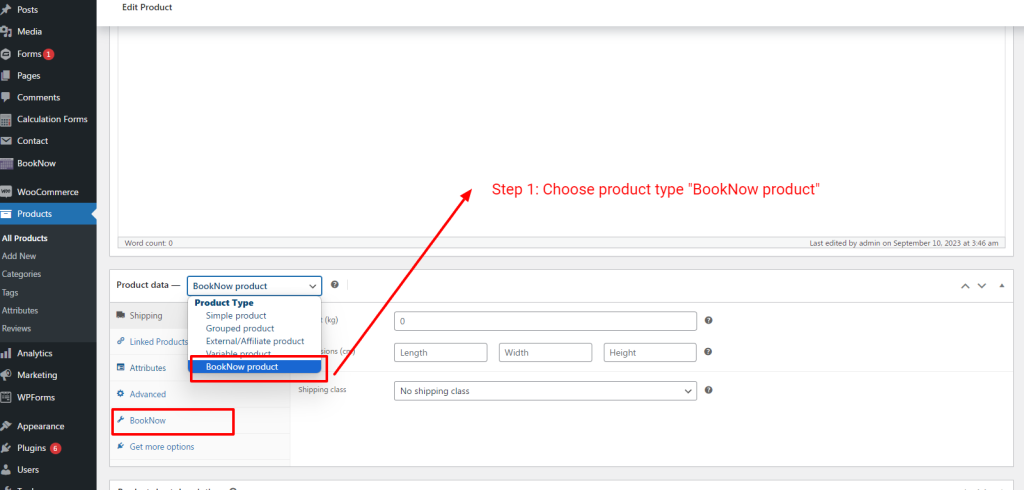Screen dimensions: 1024x490
Task: Click the Plugins plug icon
Action: (6, 448)
